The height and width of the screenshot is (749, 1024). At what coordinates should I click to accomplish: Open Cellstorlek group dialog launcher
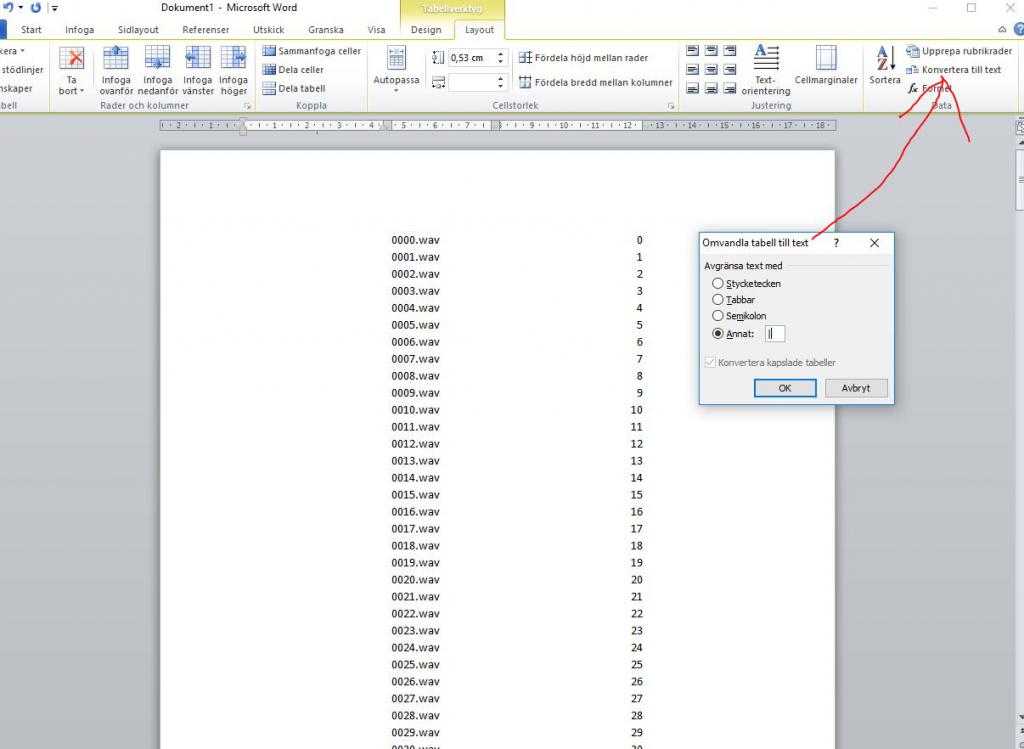click(x=671, y=106)
